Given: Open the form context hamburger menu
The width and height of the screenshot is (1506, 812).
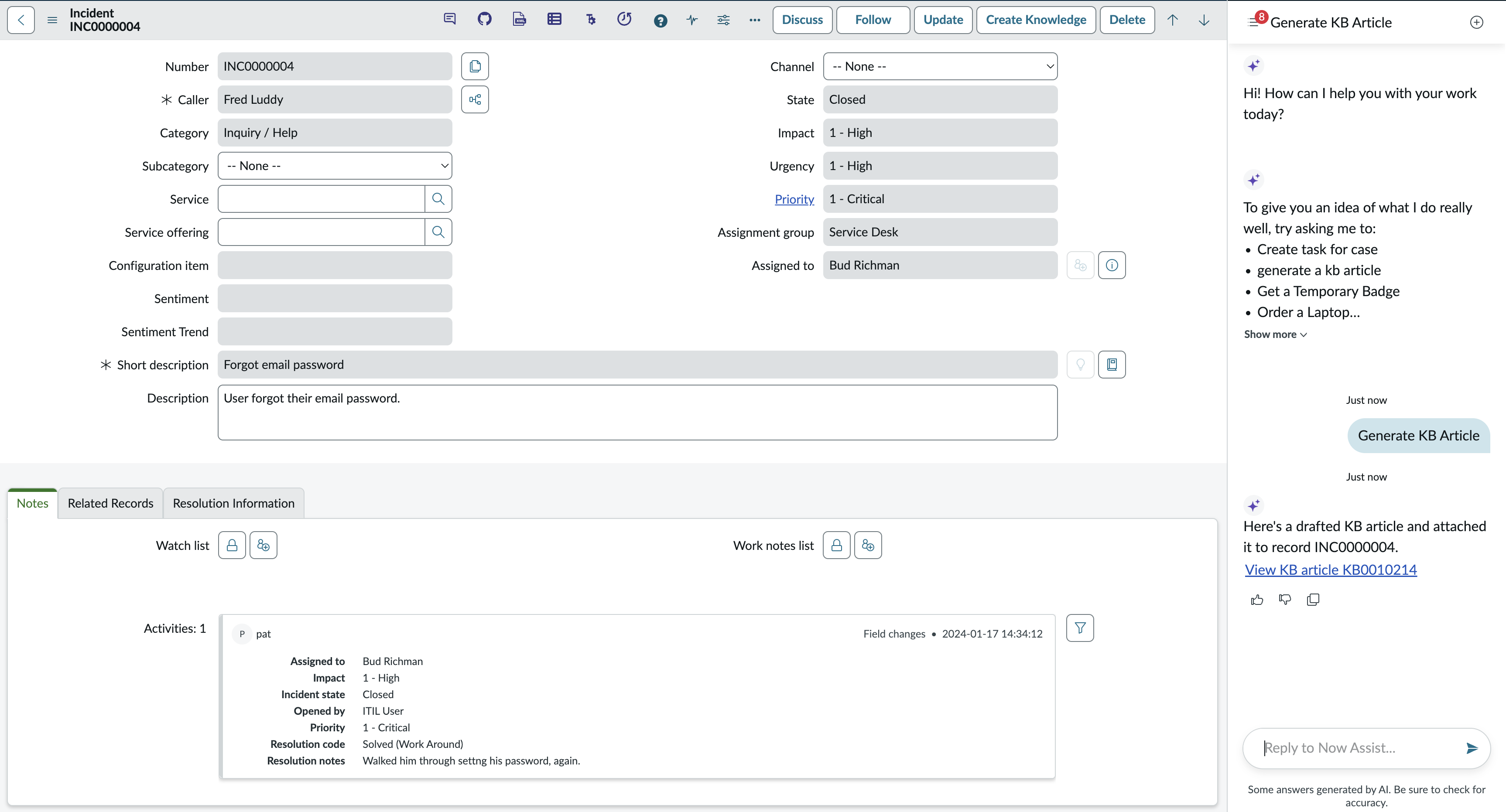Looking at the screenshot, I should pyautogui.click(x=52, y=20).
